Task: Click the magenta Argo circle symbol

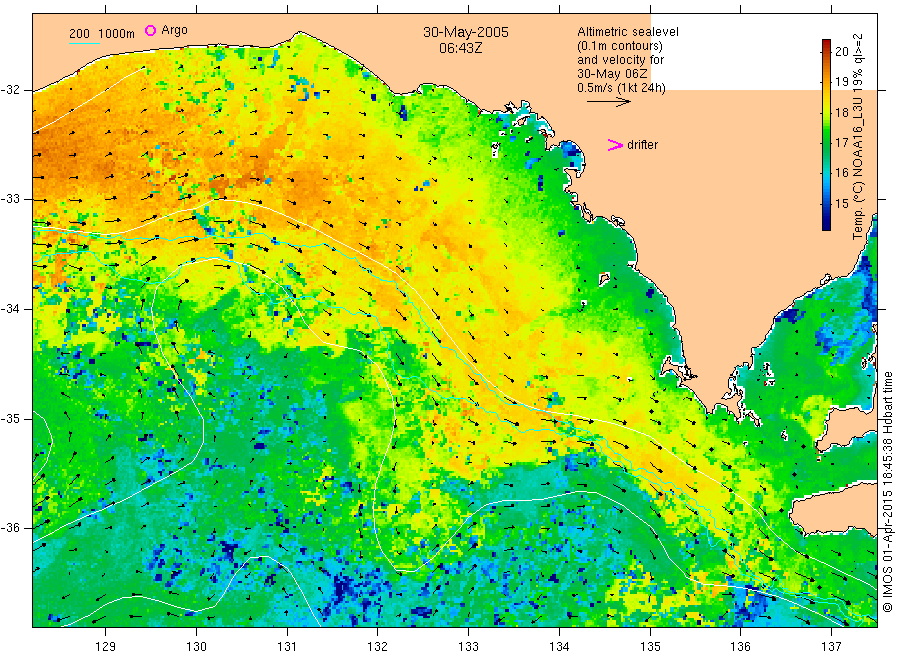Action: pos(150,30)
